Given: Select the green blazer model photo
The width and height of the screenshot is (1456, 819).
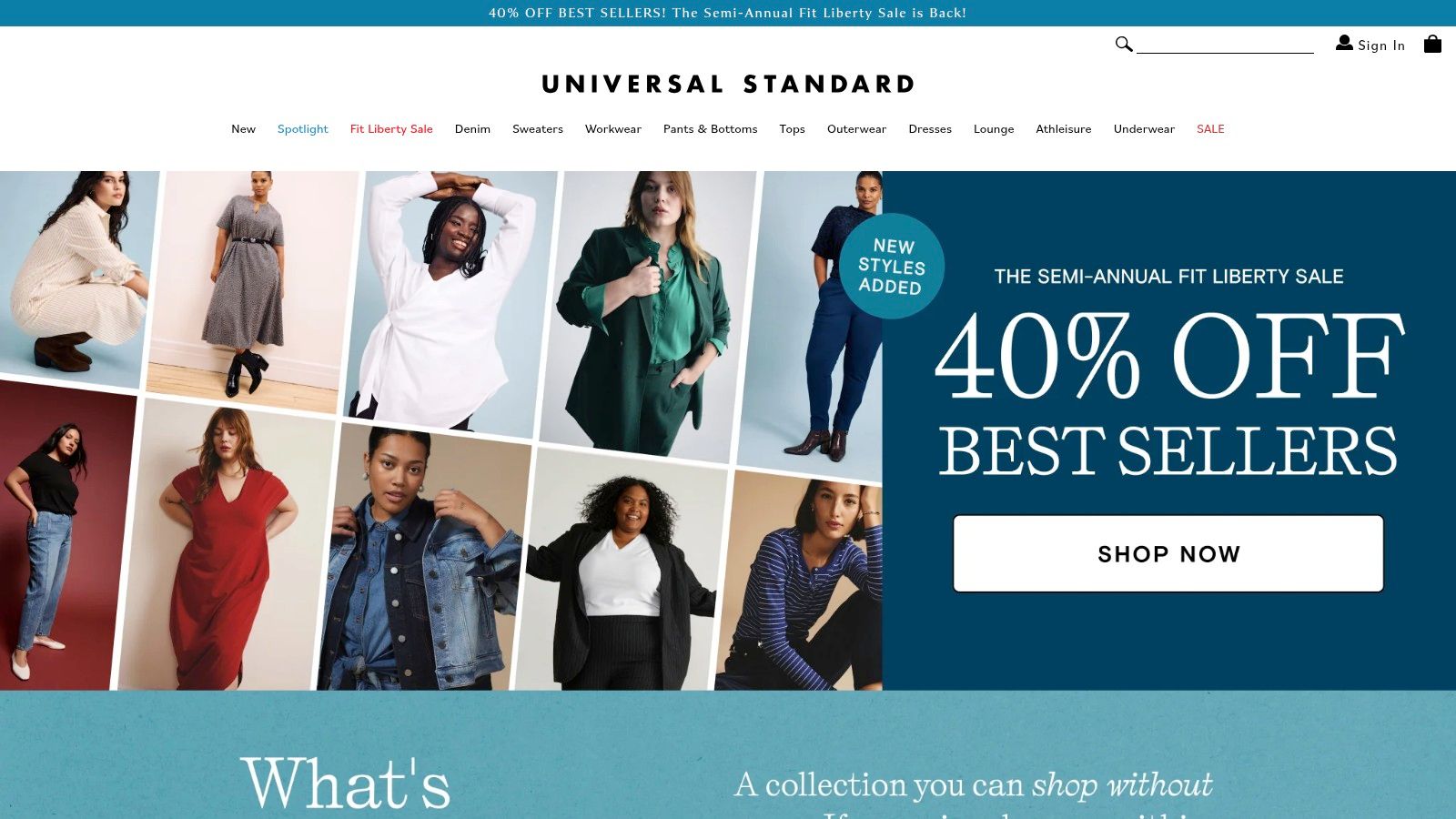Looking at the screenshot, I should (649, 314).
